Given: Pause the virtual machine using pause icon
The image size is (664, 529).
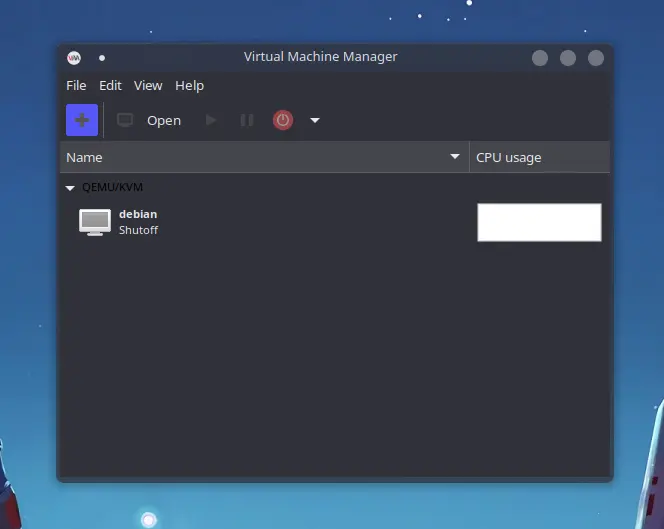Looking at the screenshot, I should click(x=247, y=120).
